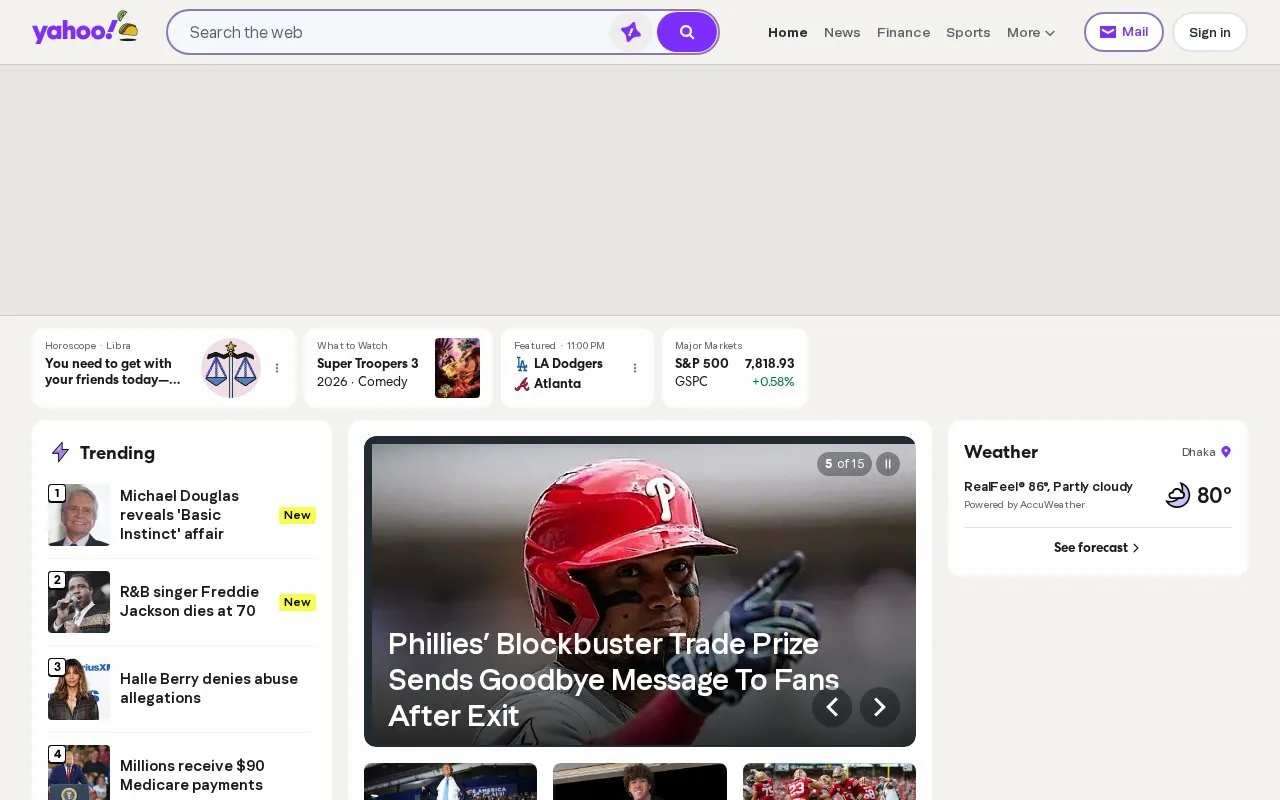
Task: Click the rank 4 badge in Trending
Action: (57, 754)
